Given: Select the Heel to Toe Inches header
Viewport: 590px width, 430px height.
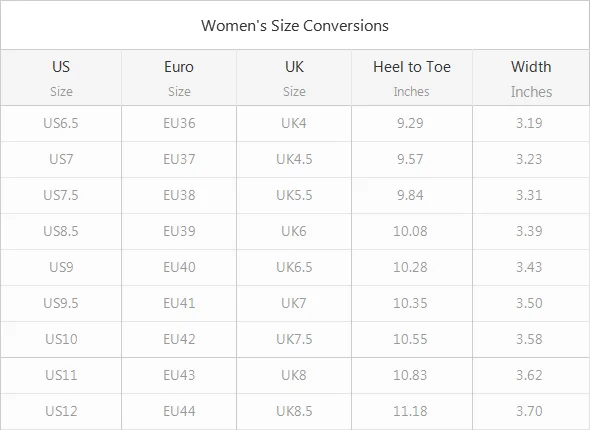Looking at the screenshot, I should pos(412,78).
